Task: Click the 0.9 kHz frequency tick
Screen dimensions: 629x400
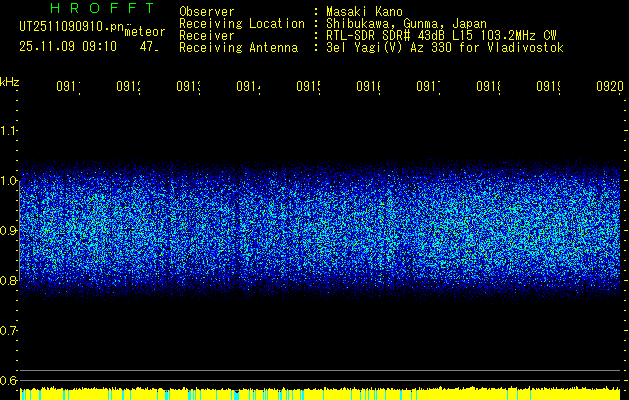Action: click(x=9, y=231)
